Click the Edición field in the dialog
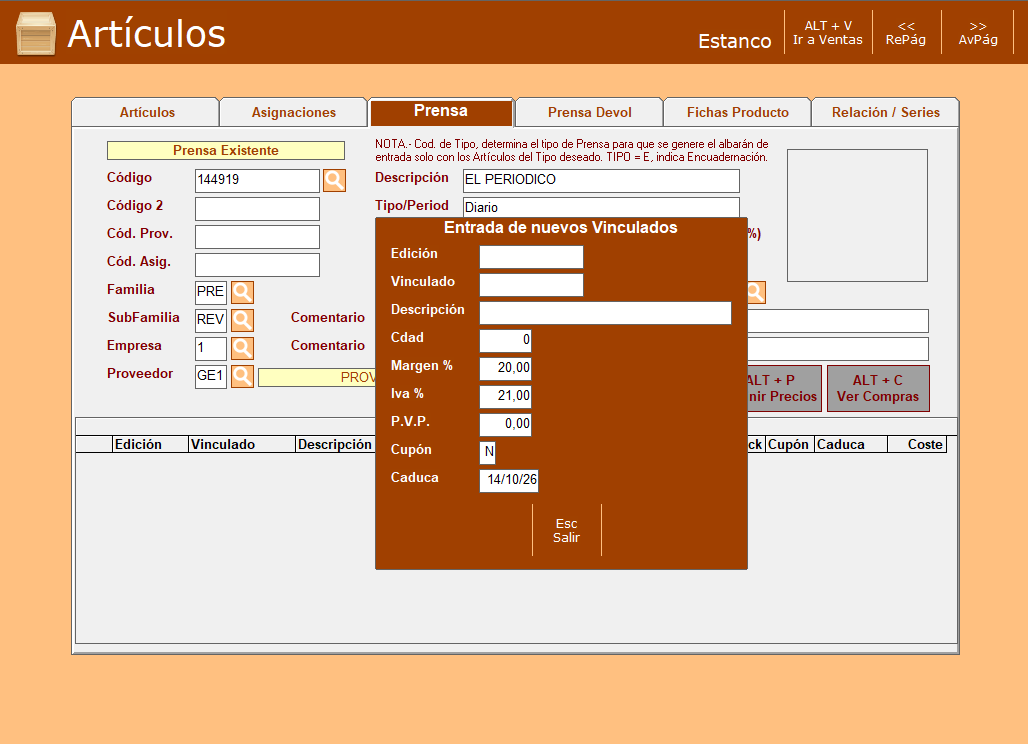The height and width of the screenshot is (744, 1028). (531, 257)
